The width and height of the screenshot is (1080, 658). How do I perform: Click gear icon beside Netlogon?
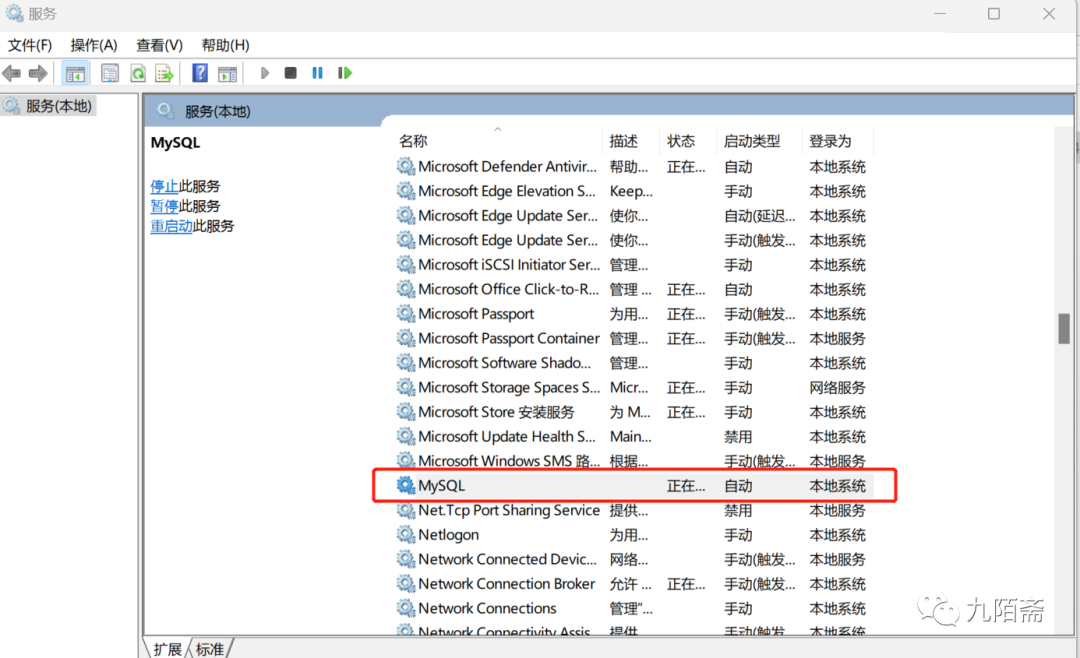tap(406, 535)
